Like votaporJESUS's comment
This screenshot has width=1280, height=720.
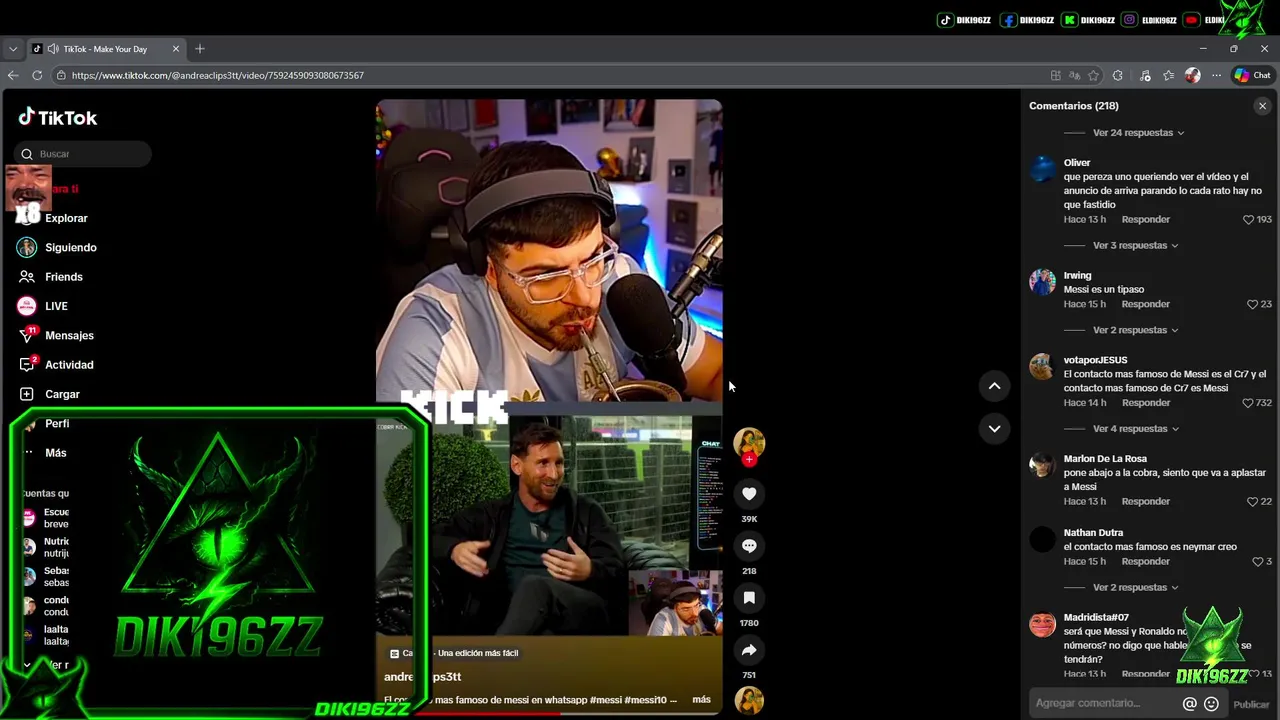(x=1248, y=403)
